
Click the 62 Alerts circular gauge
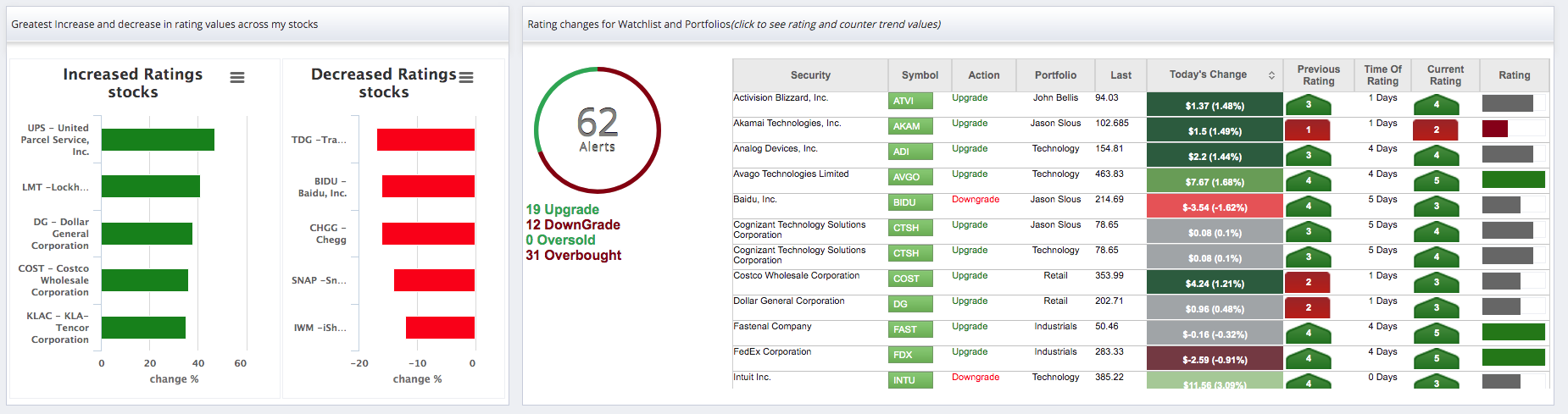(x=598, y=130)
